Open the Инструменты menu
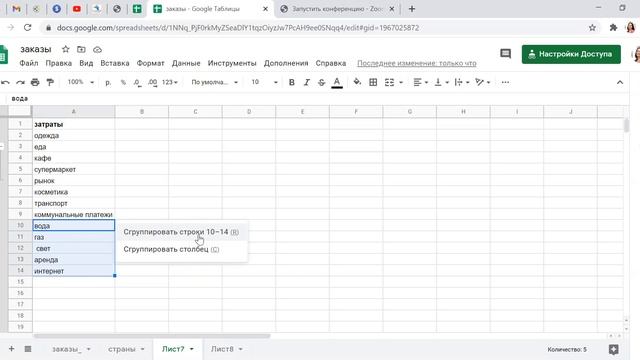The height and width of the screenshot is (360, 640). [x=232, y=63]
